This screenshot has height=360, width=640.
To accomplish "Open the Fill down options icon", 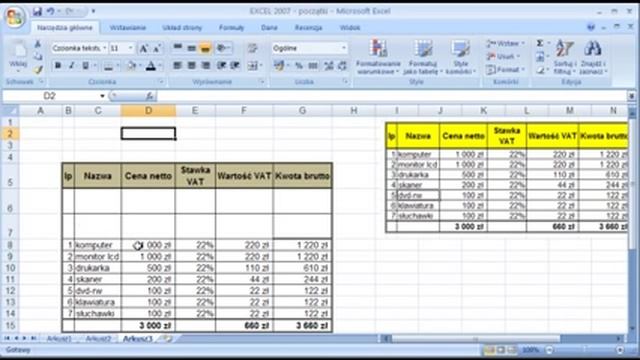I will coord(540,57).
